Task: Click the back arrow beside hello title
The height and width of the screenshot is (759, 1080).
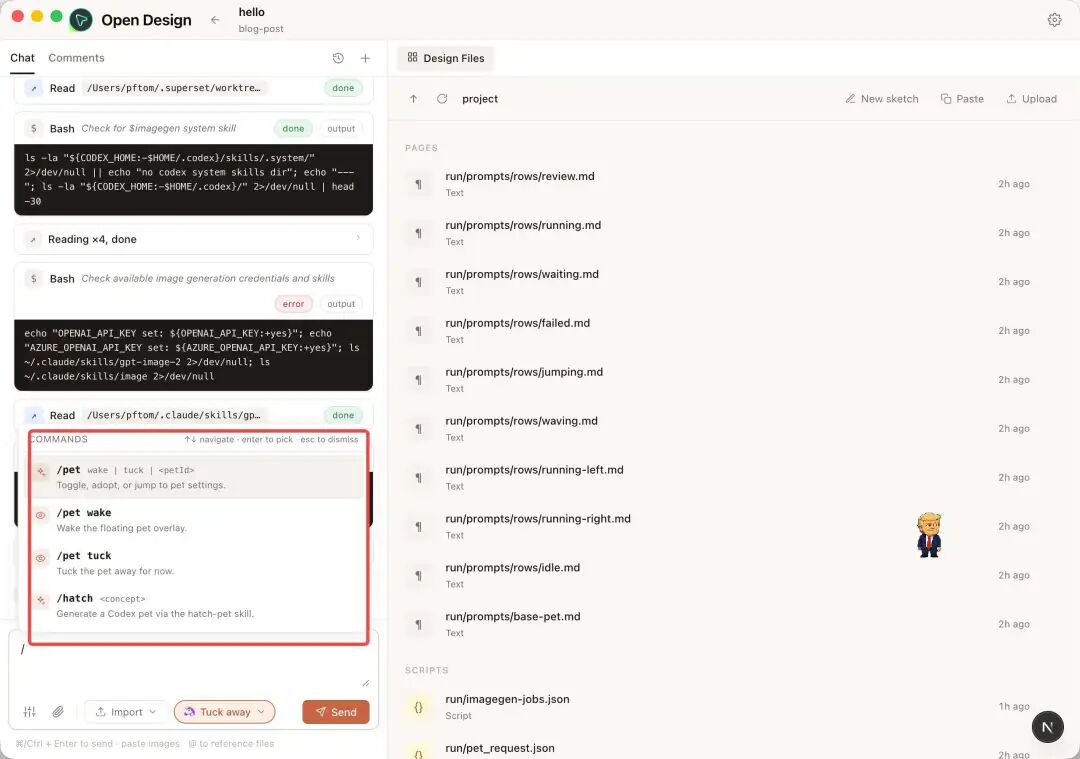Action: 215,20
